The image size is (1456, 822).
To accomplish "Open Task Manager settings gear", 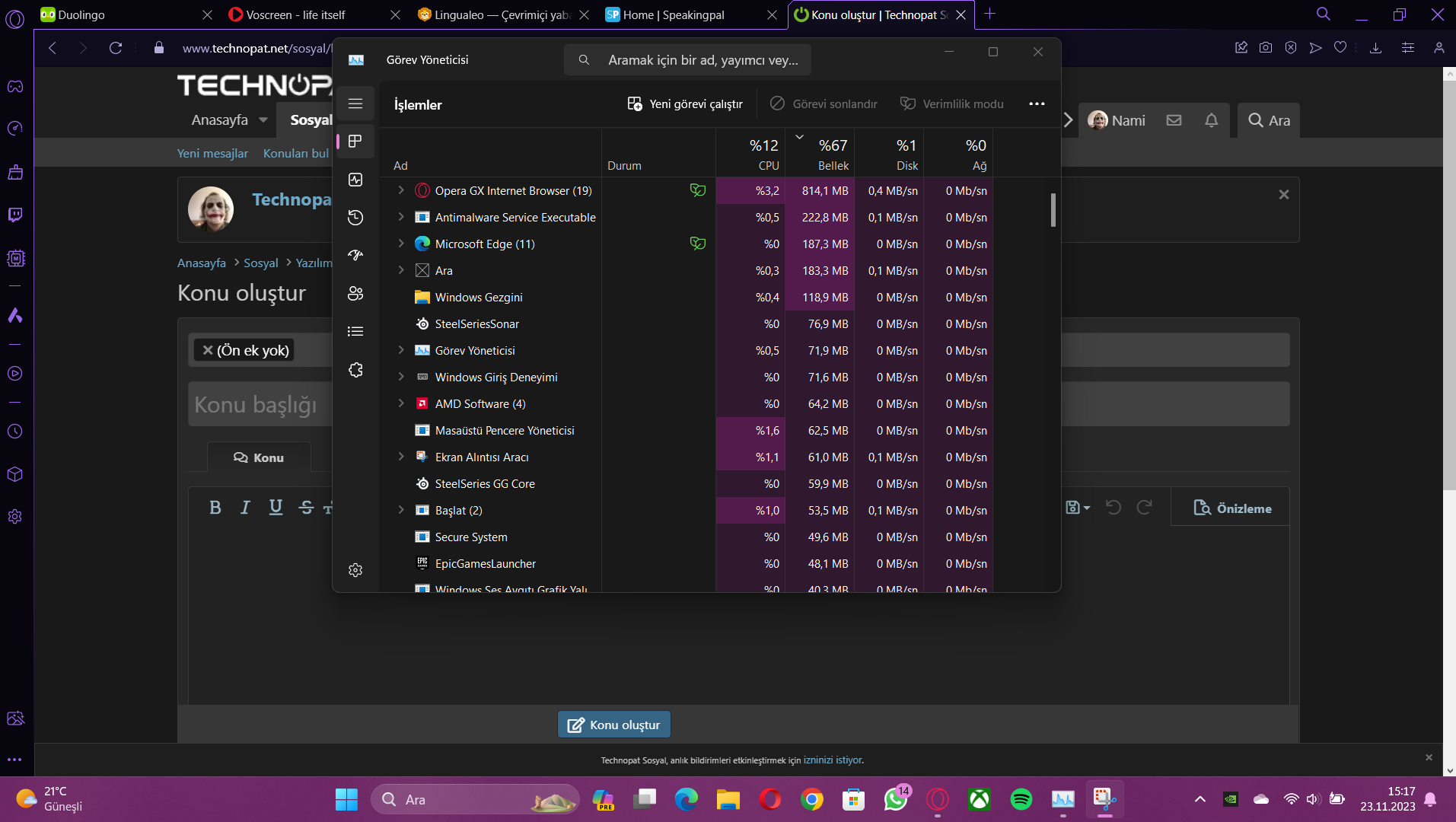I will point(355,570).
